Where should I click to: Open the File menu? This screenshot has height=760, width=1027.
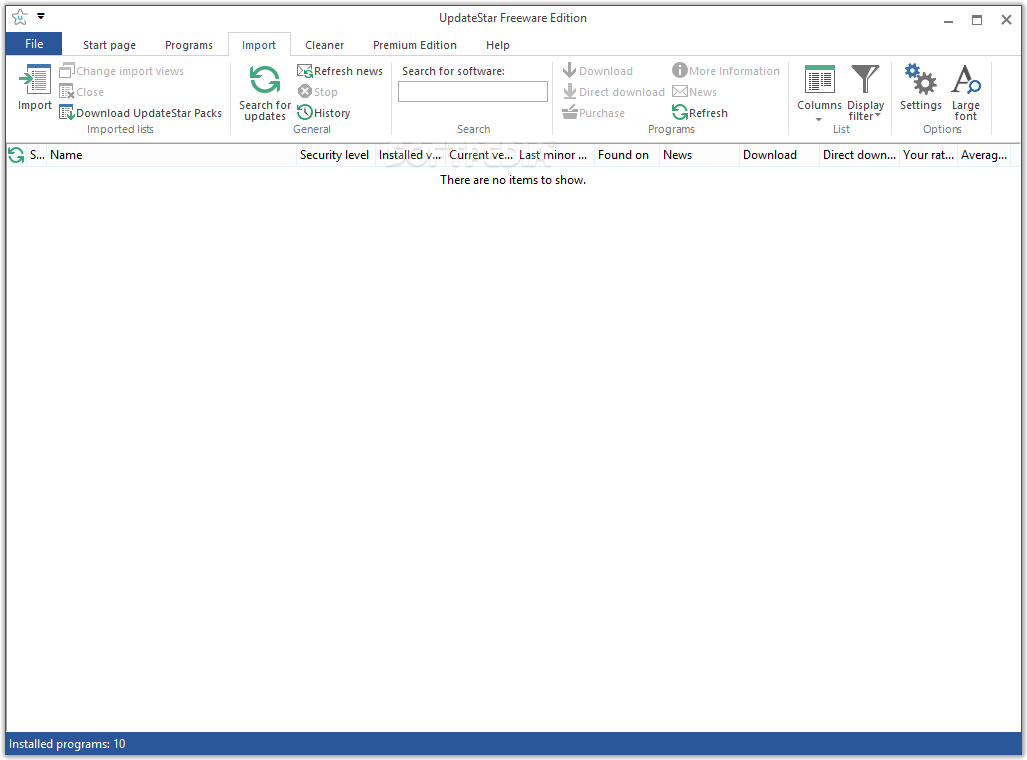click(34, 44)
